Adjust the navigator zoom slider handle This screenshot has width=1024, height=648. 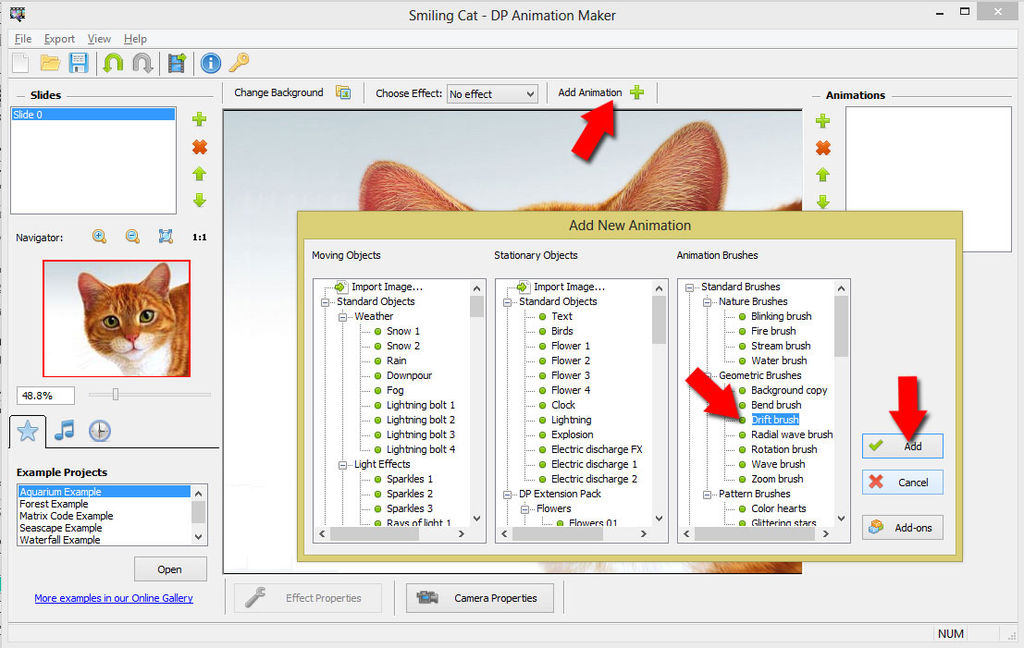click(x=116, y=394)
